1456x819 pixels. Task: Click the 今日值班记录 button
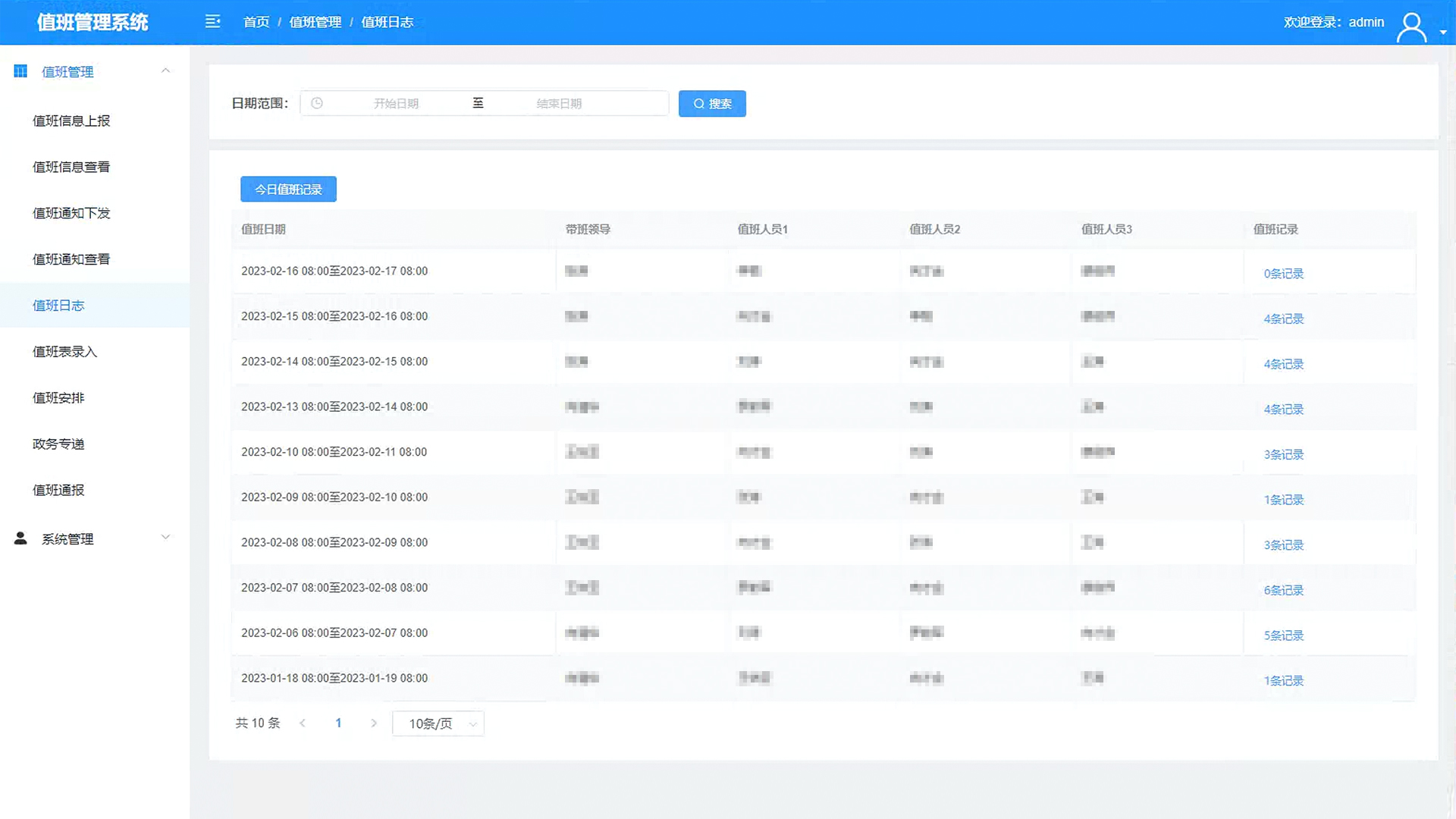tap(288, 190)
